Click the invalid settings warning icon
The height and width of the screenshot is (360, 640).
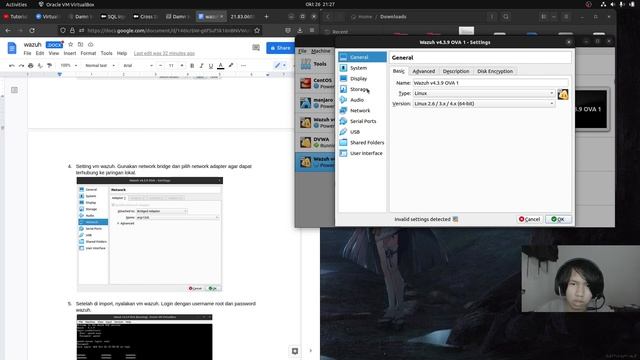[456, 219]
